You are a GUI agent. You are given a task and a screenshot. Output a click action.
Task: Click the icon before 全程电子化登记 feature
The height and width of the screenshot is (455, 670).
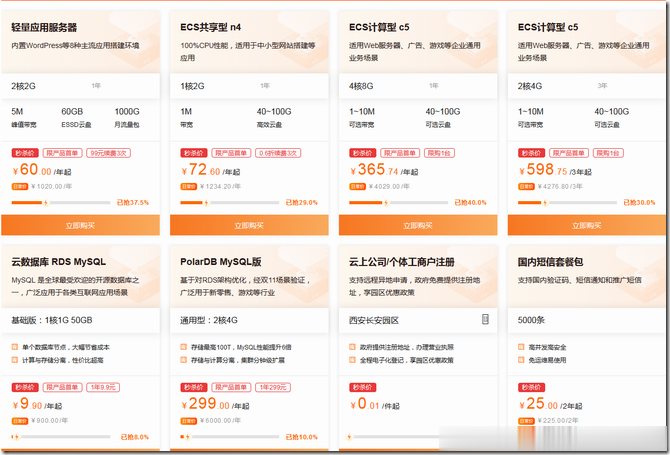tap(352, 360)
